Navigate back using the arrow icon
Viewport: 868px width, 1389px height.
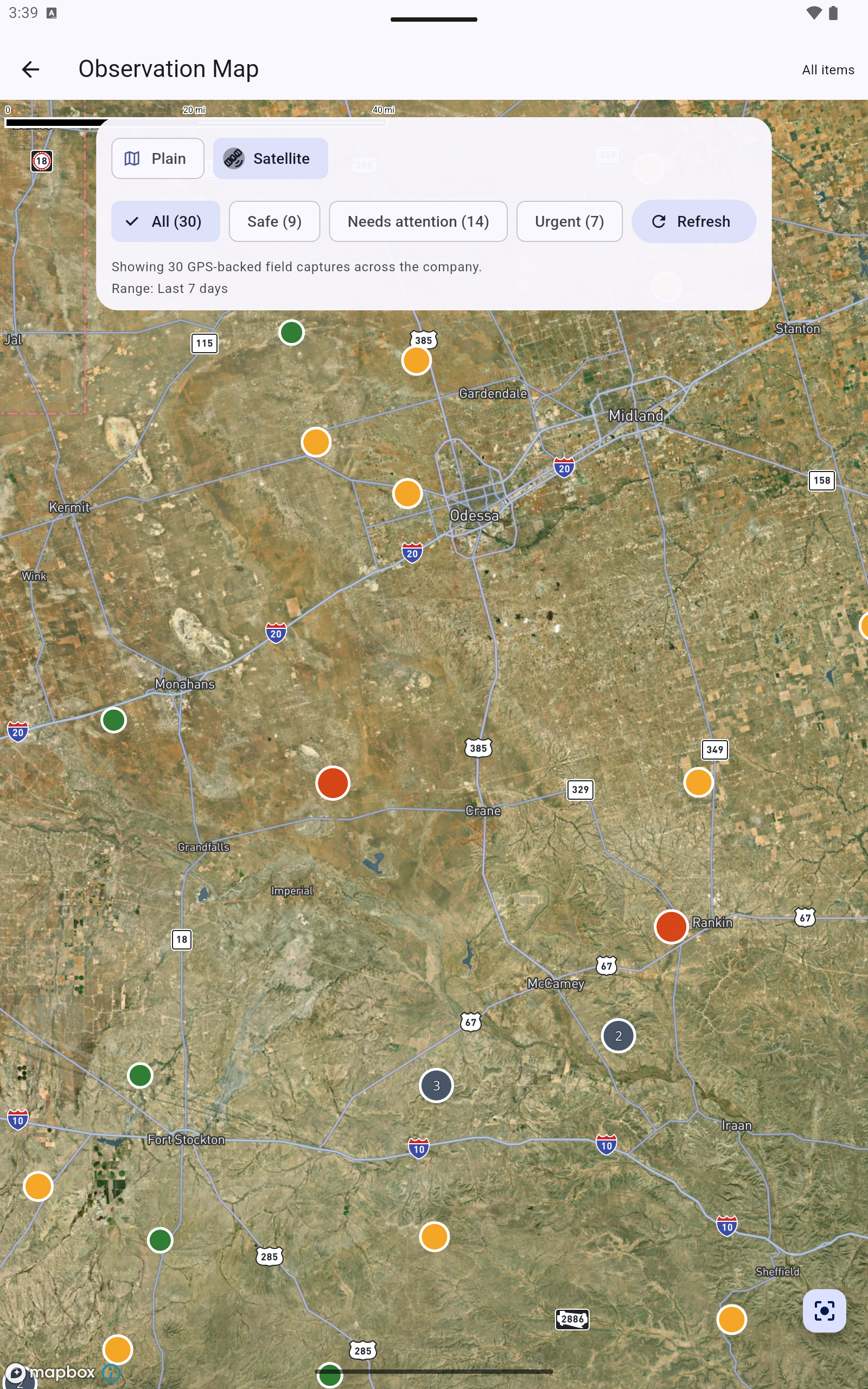pos(30,69)
